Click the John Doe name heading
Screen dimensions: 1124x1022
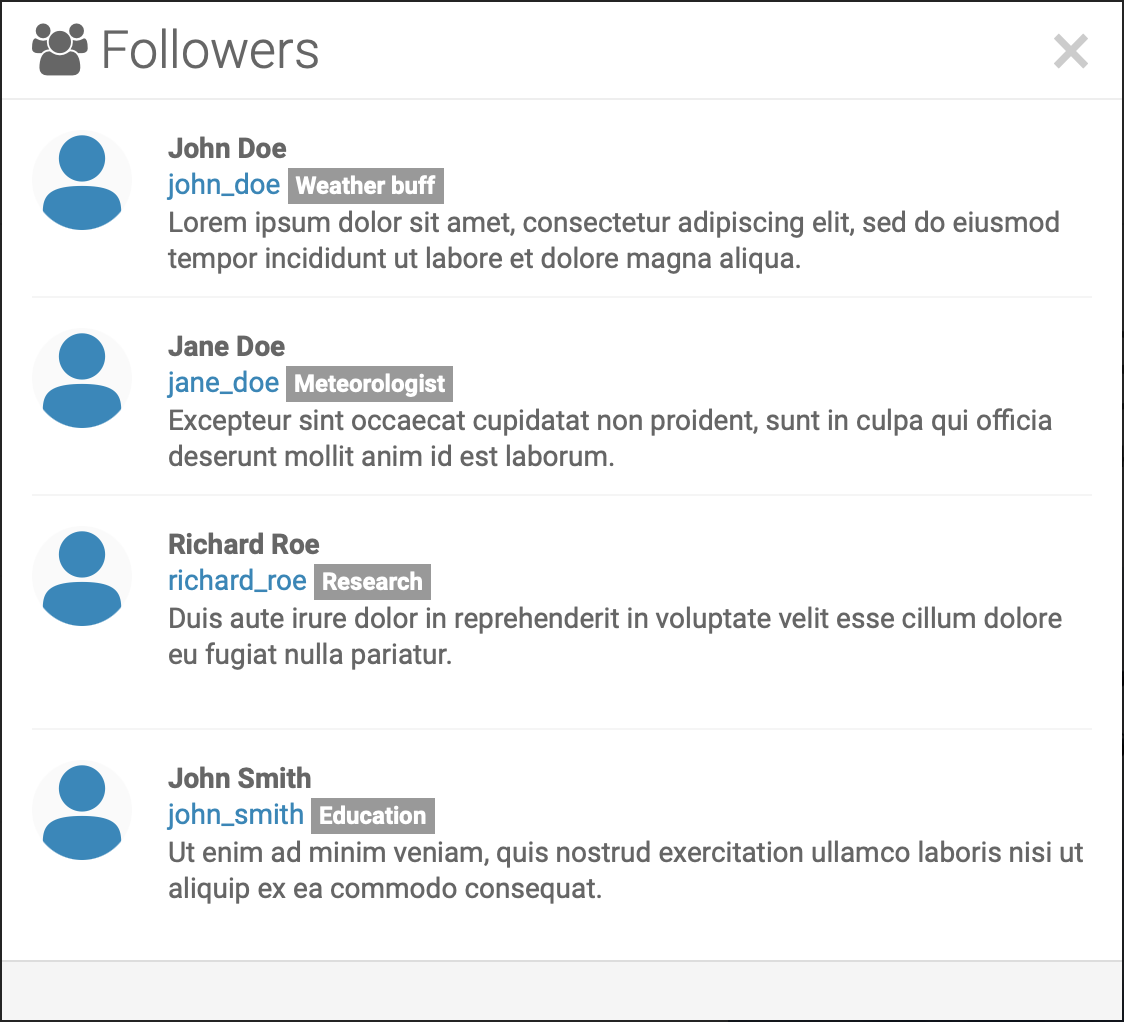pyautogui.click(x=227, y=148)
